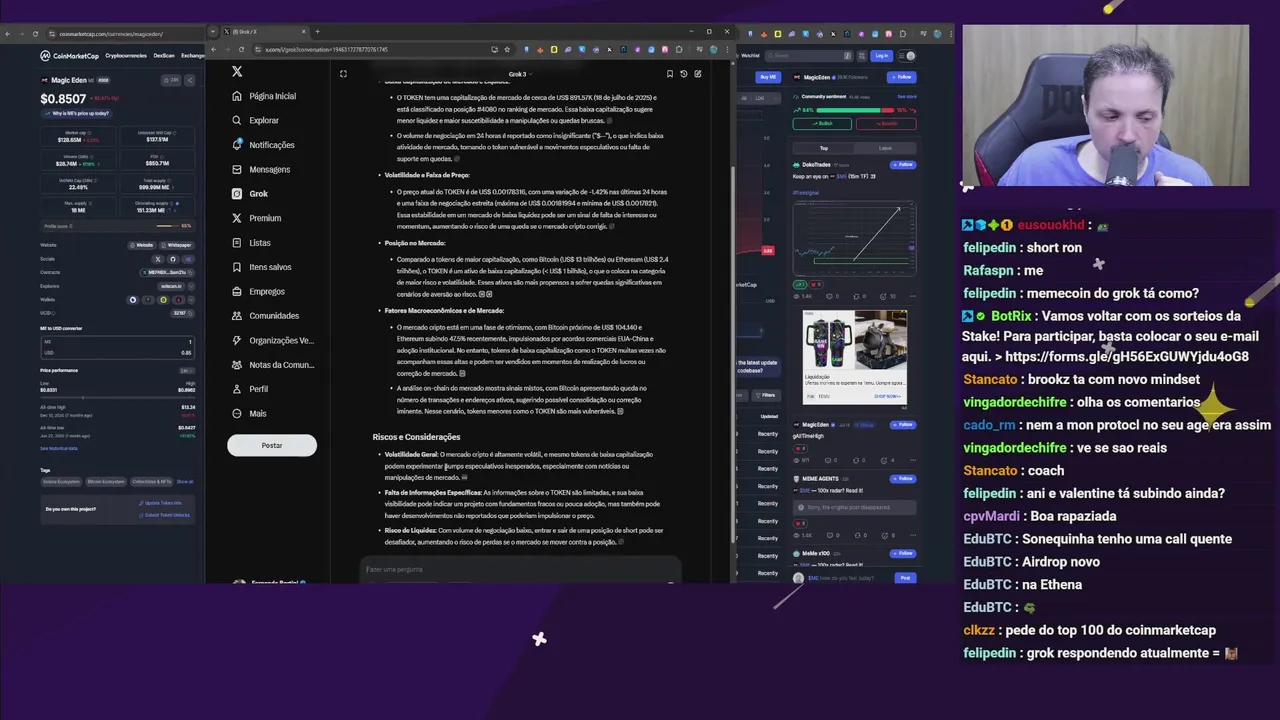The height and width of the screenshot is (720, 1280).
Task: Open Notificações in X sidebar
Action: 263,145
